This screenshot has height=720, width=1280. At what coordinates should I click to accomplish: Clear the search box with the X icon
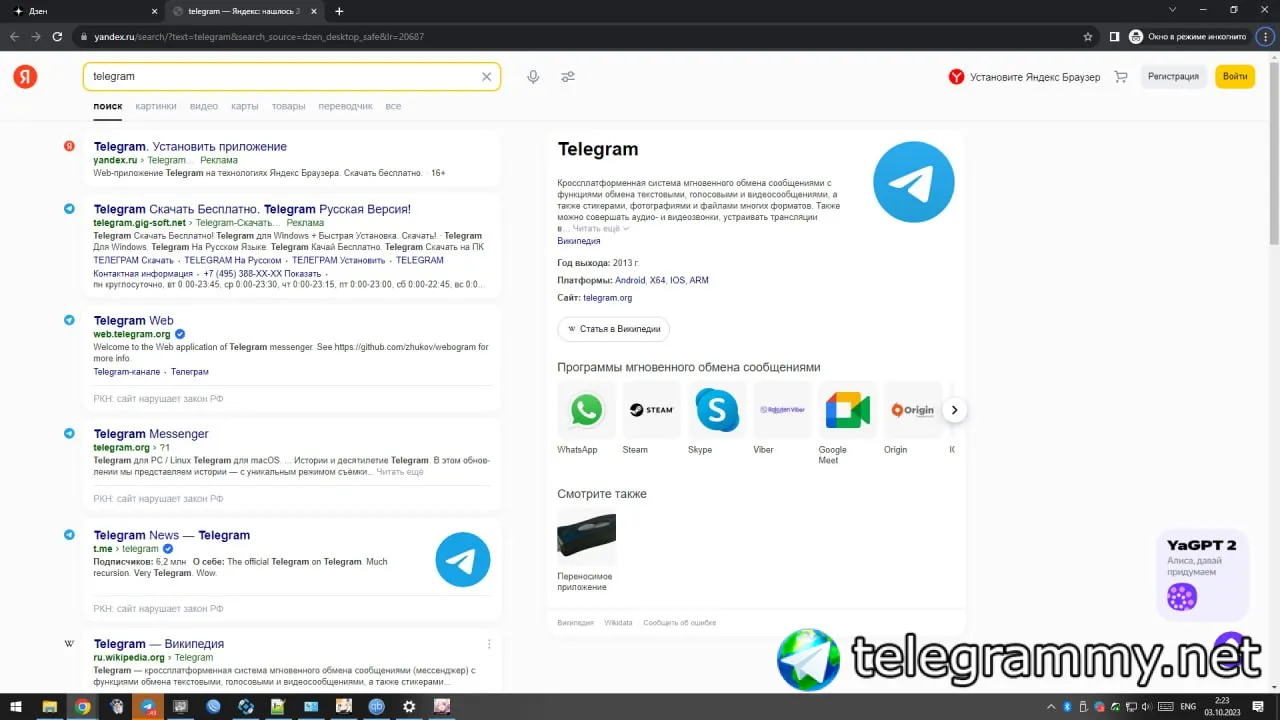click(x=487, y=76)
